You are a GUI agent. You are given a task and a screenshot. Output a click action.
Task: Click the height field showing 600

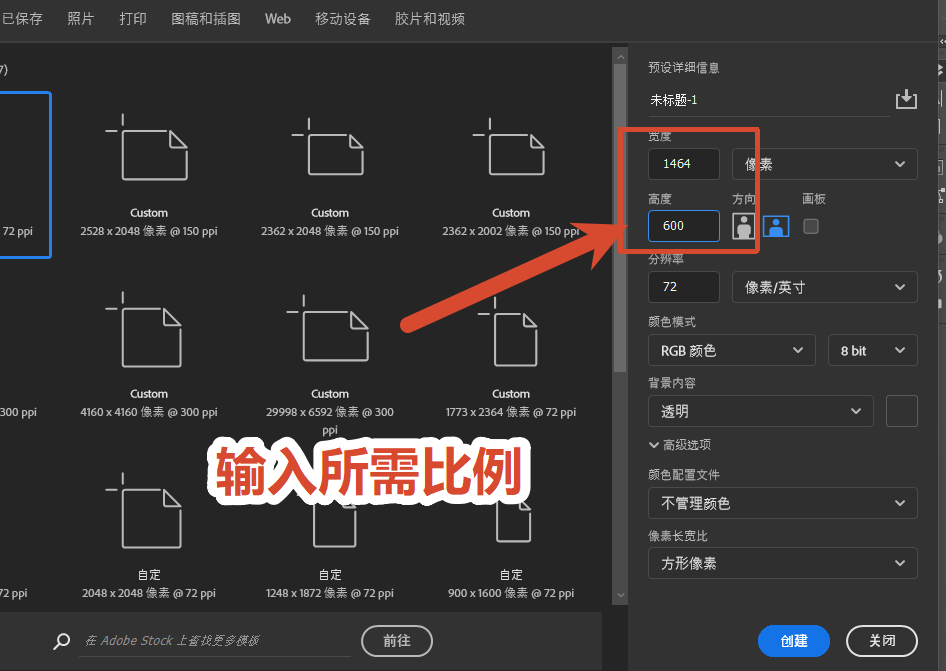[x=684, y=226]
